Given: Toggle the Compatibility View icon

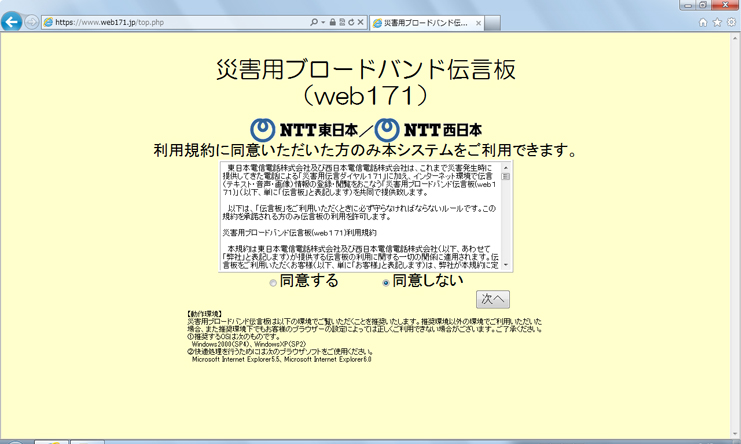Looking at the screenshot, I should [x=342, y=22].
